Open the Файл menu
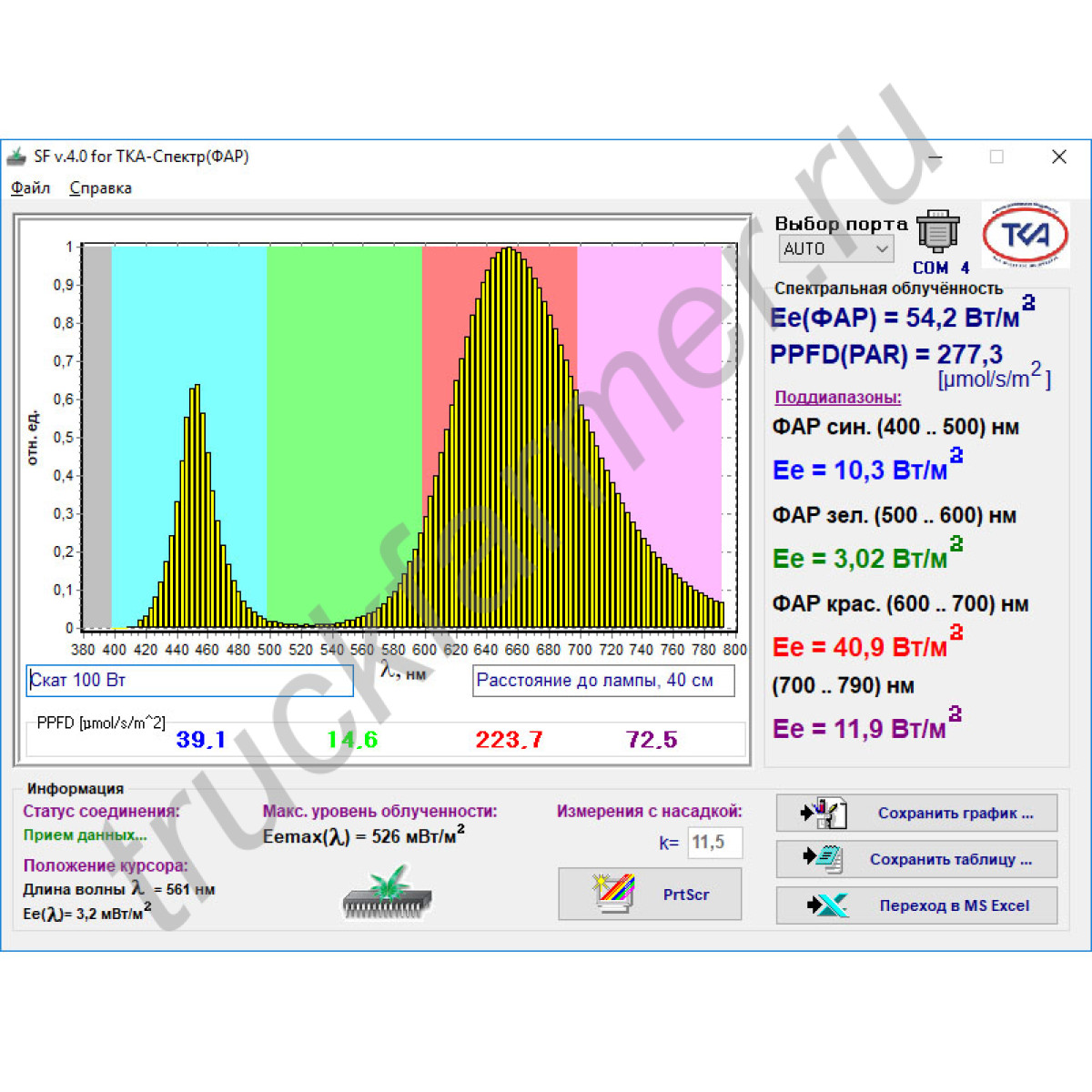The image size is (1092, 1092). tap(30, 188)
